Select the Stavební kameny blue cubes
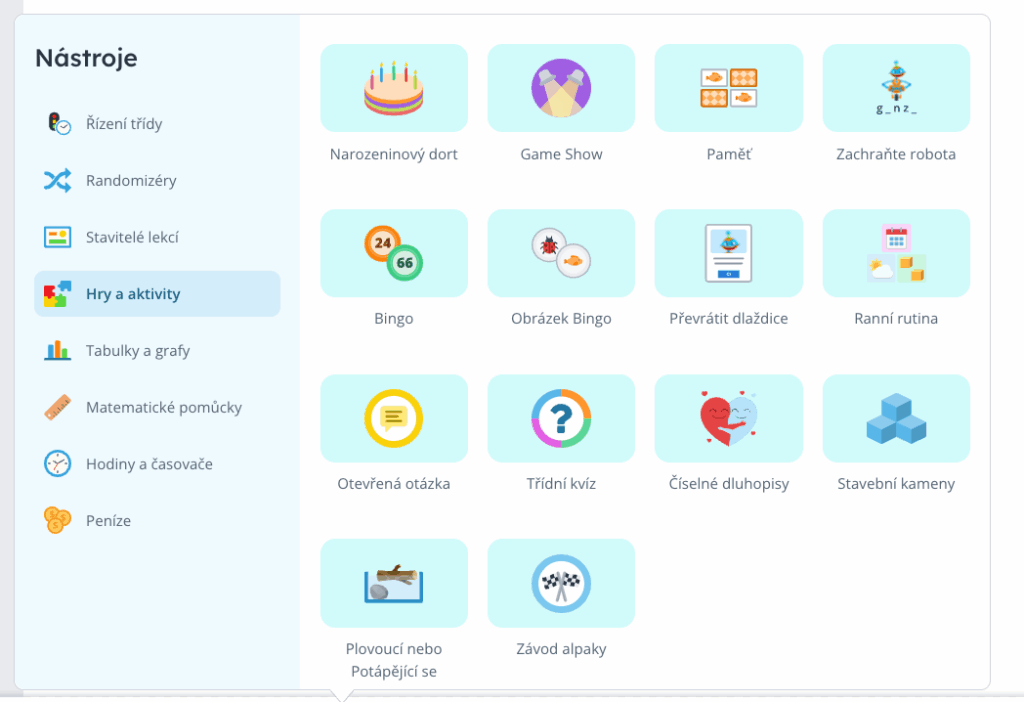The width and height of the screenshot is (1024, 702). click(x=896, y=418)
